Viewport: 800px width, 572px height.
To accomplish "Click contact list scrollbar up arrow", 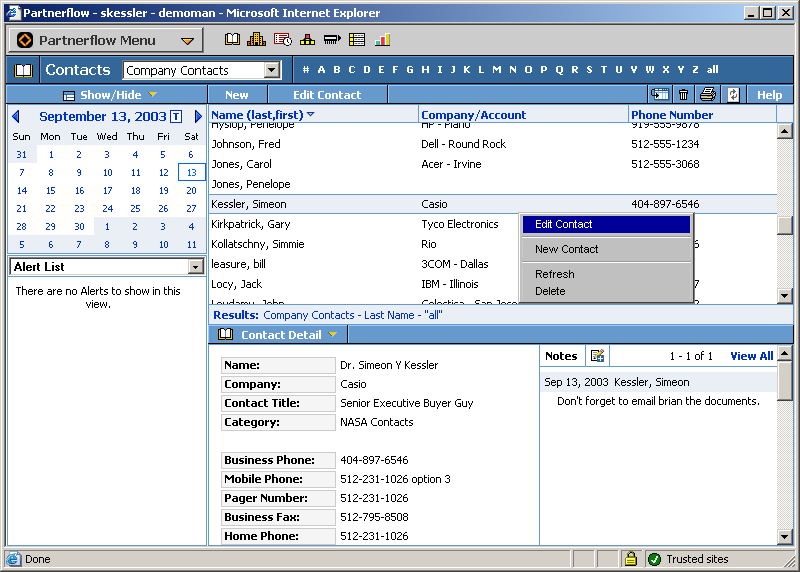I will (784, 131).
